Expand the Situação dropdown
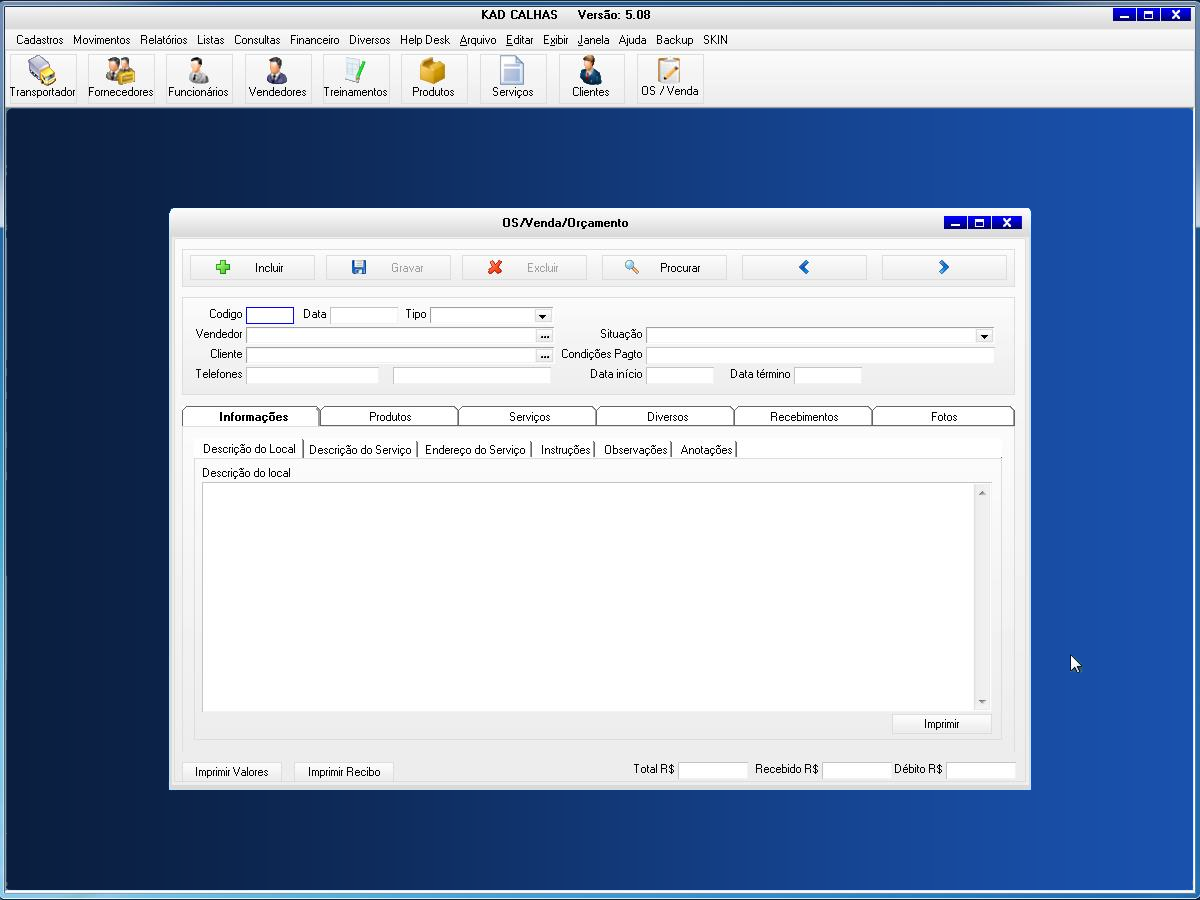This screenshot has height=900, width=1200. click(x=985, y=336)
